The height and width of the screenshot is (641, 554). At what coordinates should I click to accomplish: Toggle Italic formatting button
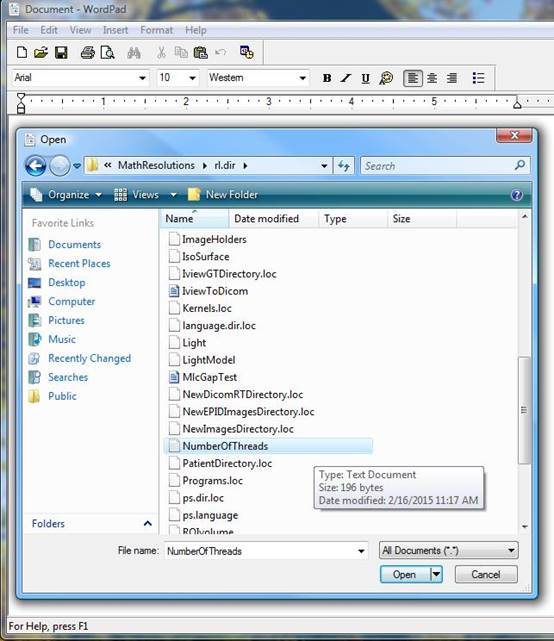click(x=346, y=78)
